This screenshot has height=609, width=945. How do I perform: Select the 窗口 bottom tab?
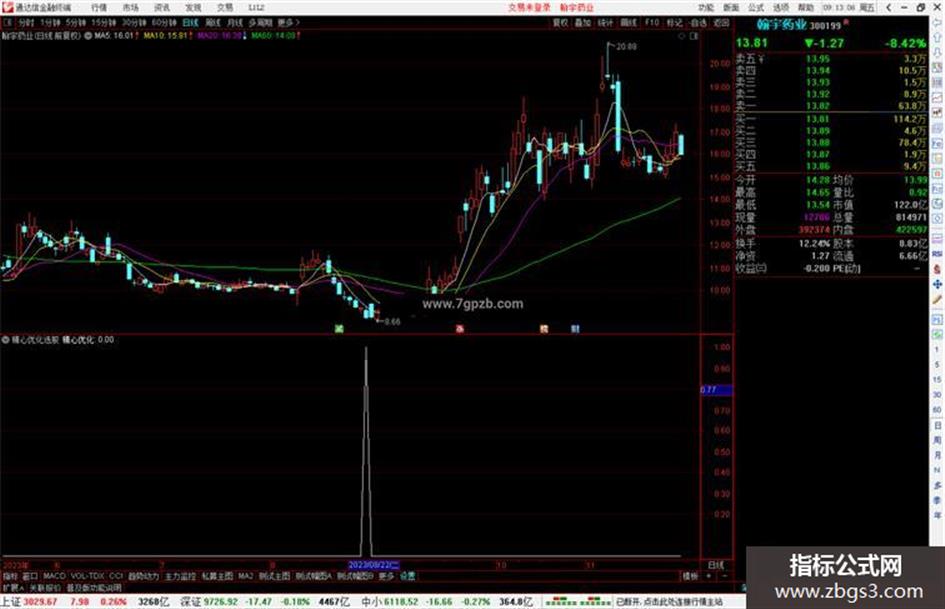30,576
